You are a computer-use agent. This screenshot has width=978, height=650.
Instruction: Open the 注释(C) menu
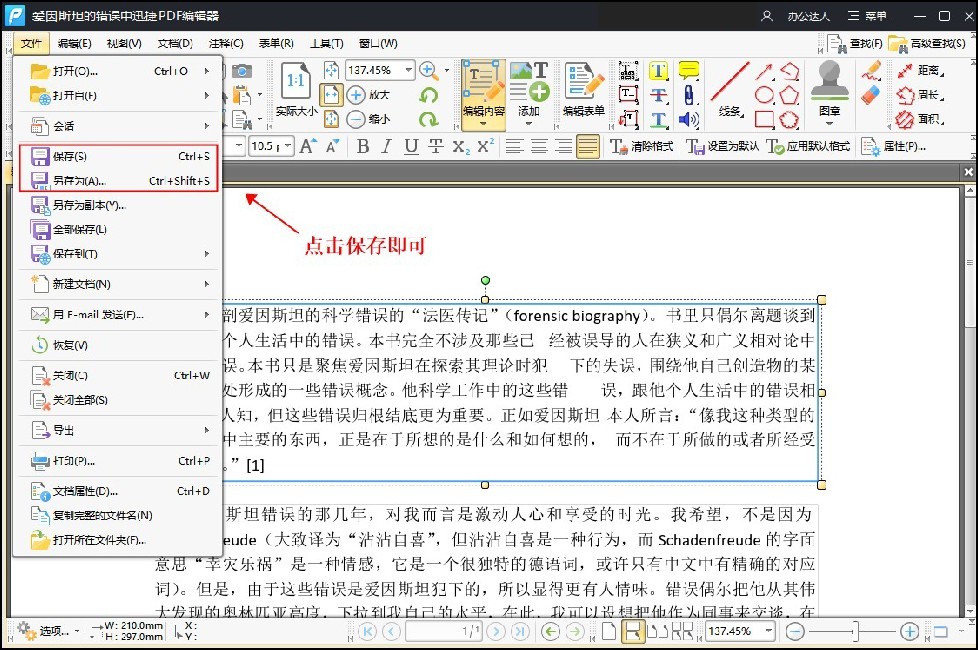(226, 43)
